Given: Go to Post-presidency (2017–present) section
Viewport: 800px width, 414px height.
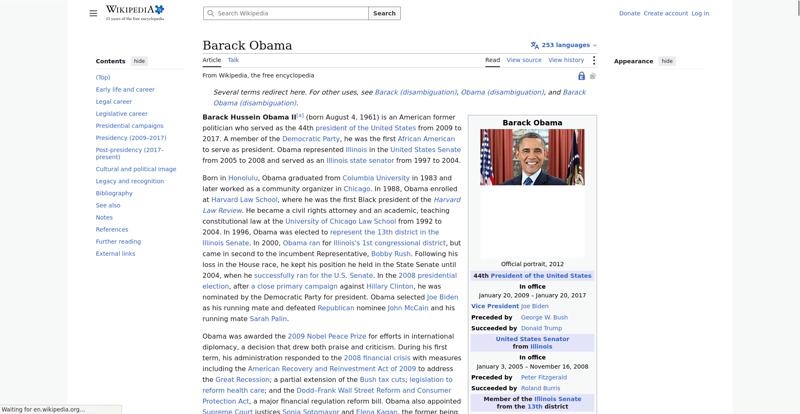Looking at the screenshot, I should [x=129, y=154].
